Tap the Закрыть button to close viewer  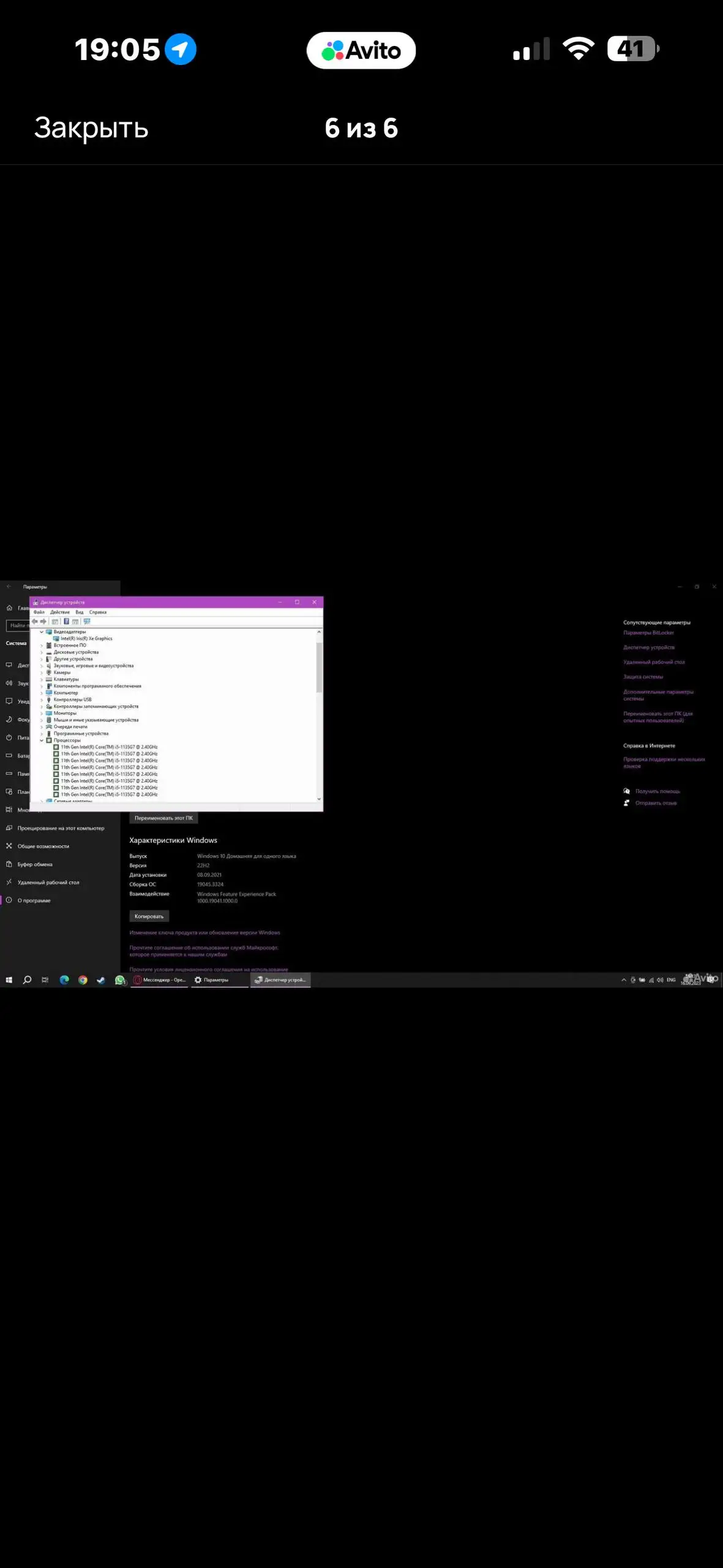pyautogui.click(x=91, y=128)
